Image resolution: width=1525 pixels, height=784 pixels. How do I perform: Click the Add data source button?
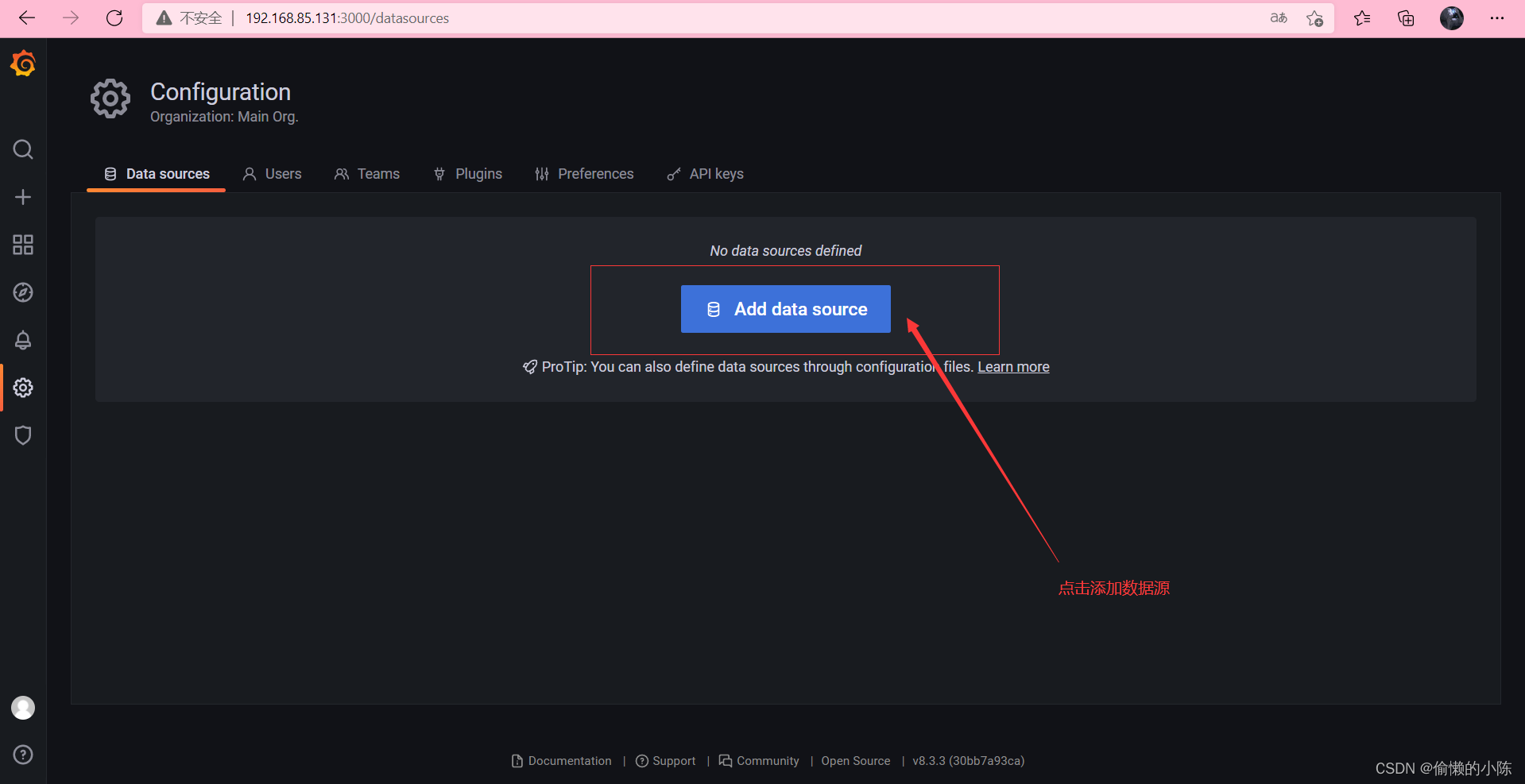(x=786, y=309)
